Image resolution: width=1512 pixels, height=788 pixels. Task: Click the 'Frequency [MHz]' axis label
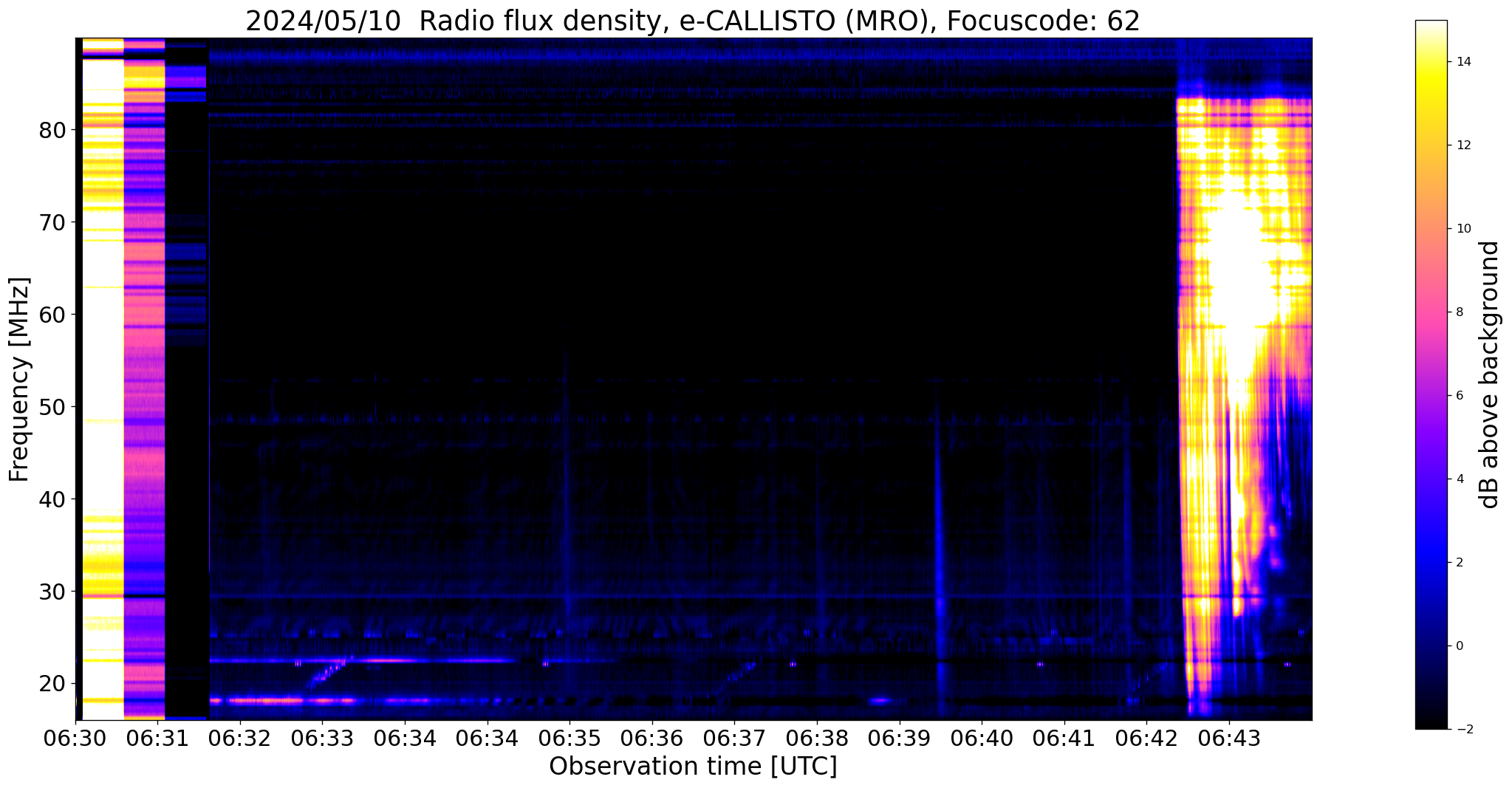[19, 380]
